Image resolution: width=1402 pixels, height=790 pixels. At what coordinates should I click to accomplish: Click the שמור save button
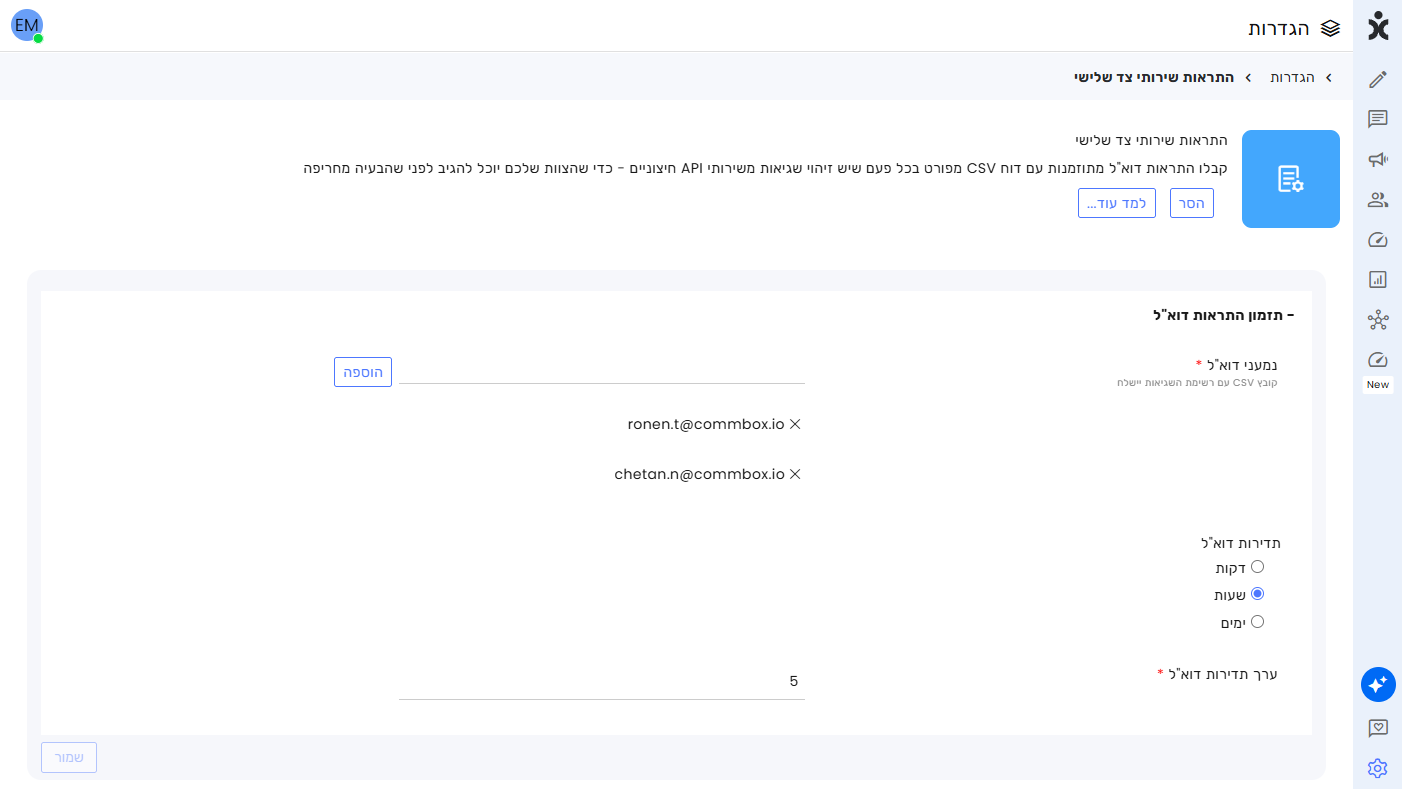point(69,757)
